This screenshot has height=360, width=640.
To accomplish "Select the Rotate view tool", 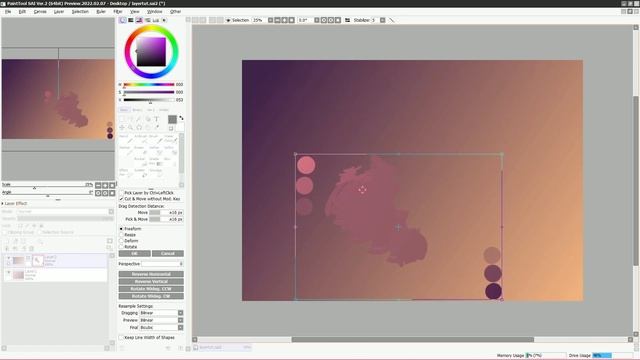I will click(139, 128).
